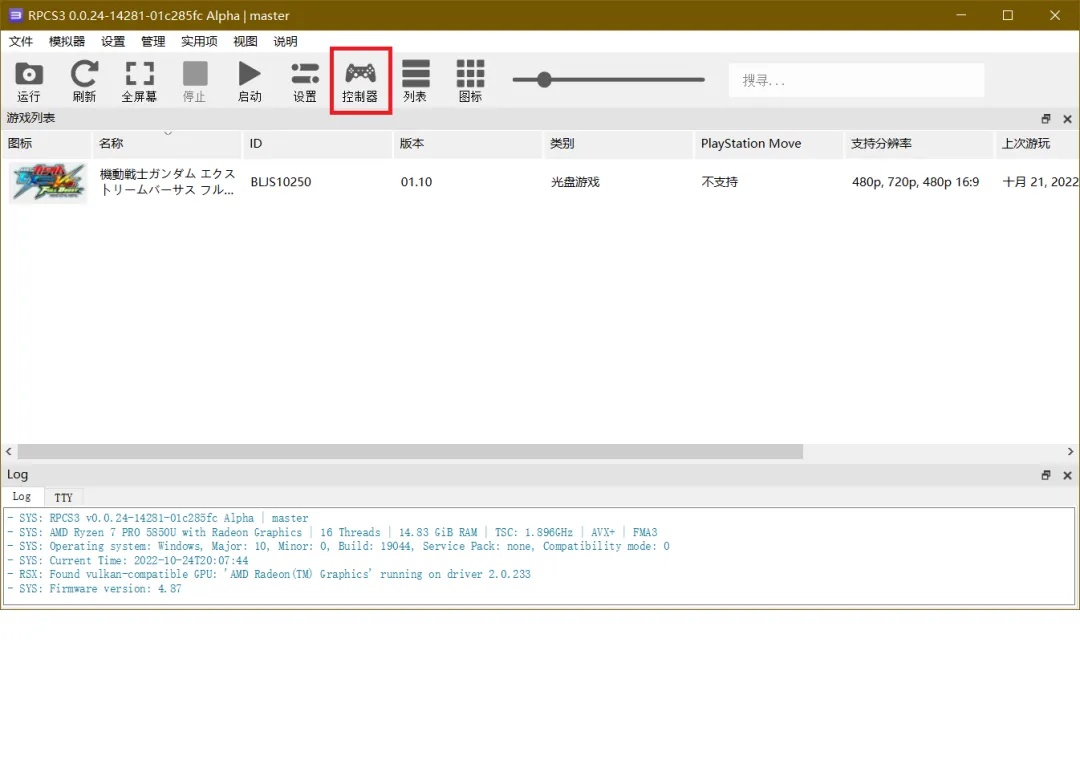Click the RPCS3 title bar app icon
The width and height of the screenshot is (1080, 781).
click(x=15, y=15)
